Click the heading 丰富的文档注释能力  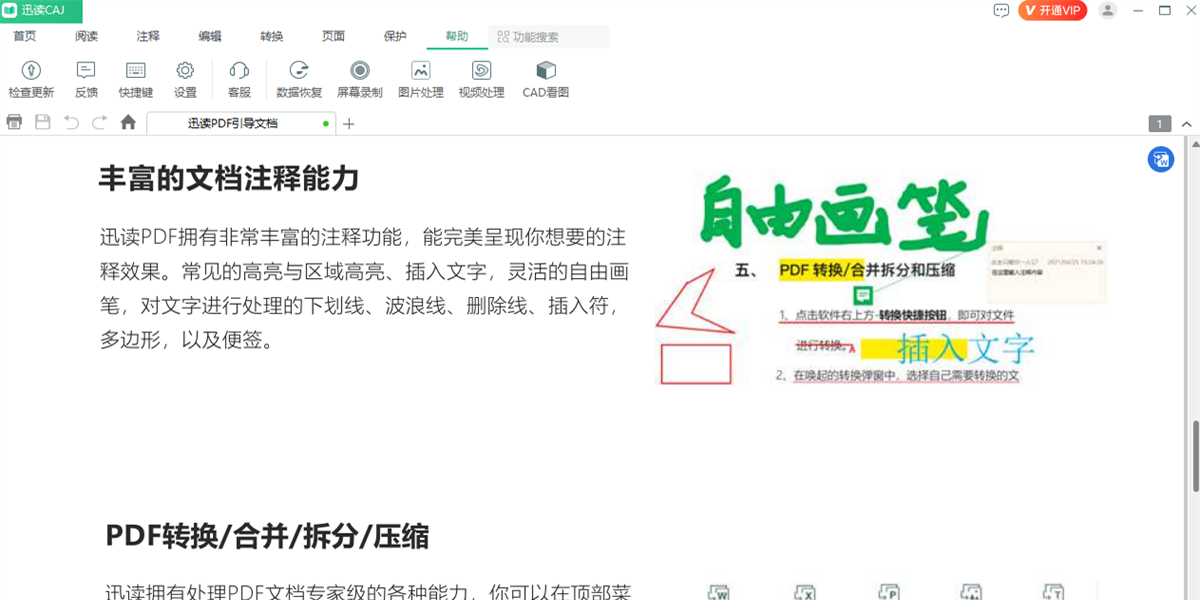coord(229,179)
